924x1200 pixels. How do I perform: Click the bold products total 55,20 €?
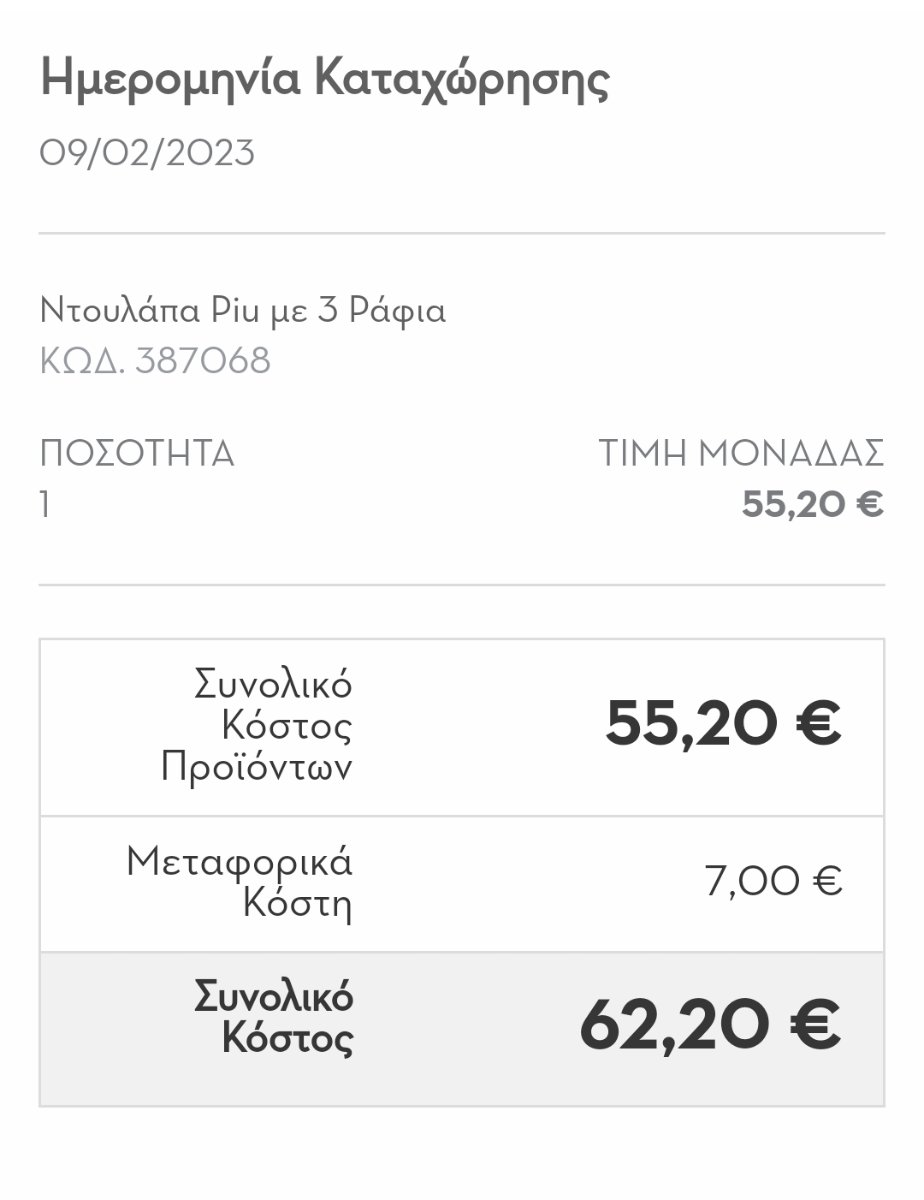(x=724, y=724)
